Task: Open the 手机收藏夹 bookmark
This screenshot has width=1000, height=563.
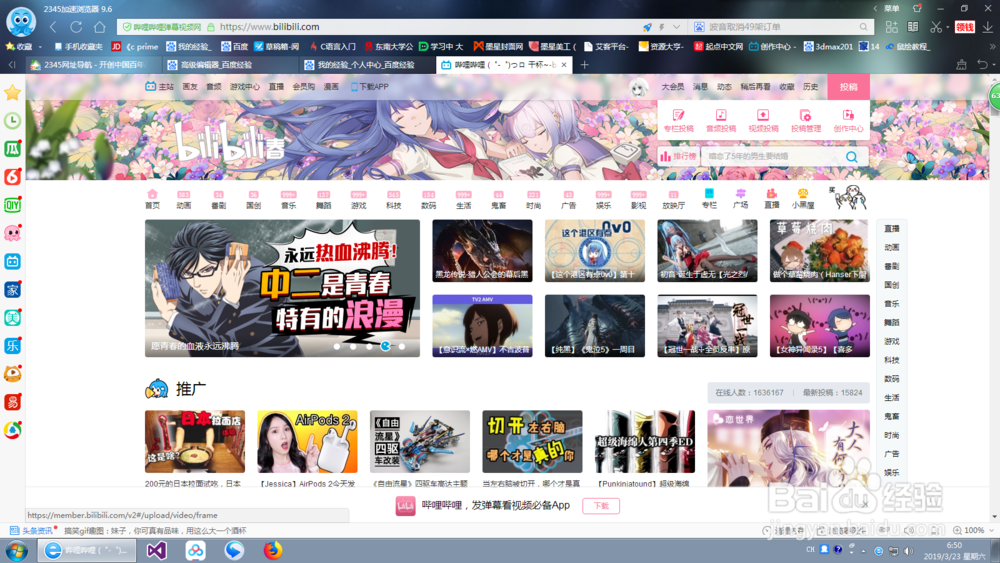Action: click(x=78, y=47)
